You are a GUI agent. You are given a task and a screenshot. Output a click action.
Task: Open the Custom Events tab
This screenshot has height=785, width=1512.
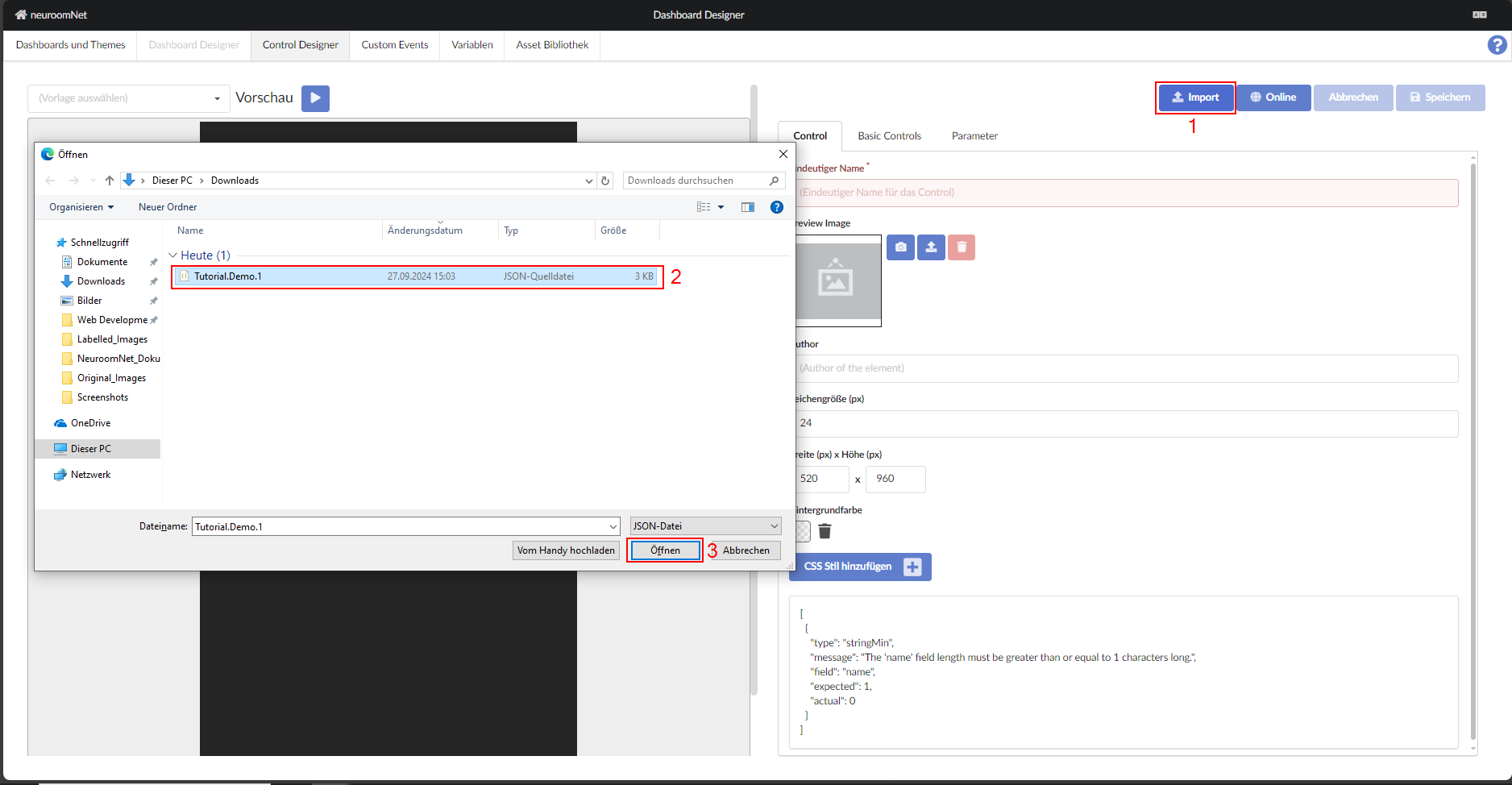point(394,45)
